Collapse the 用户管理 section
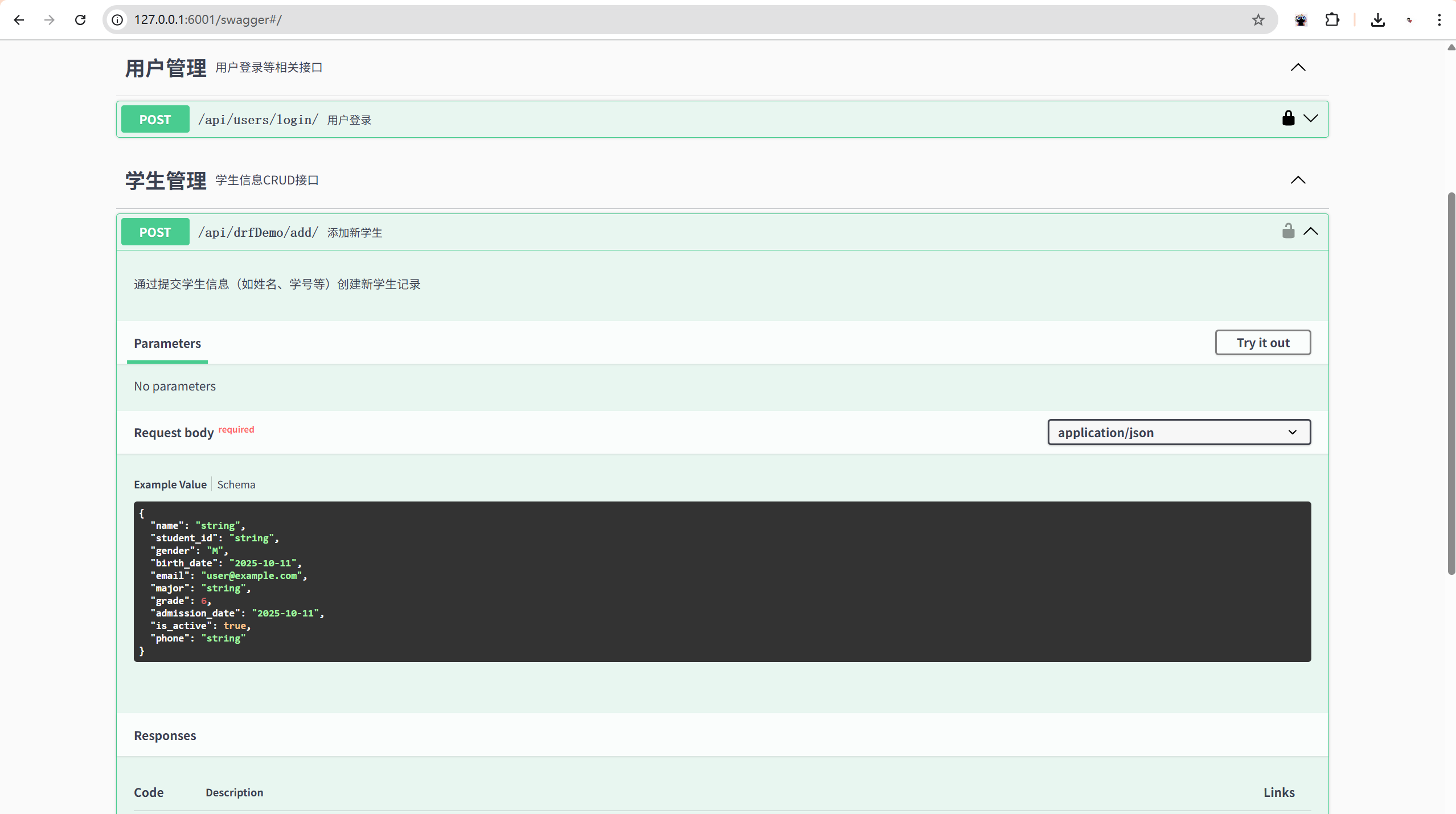 pyautogui.click(x=1298, y=68)
